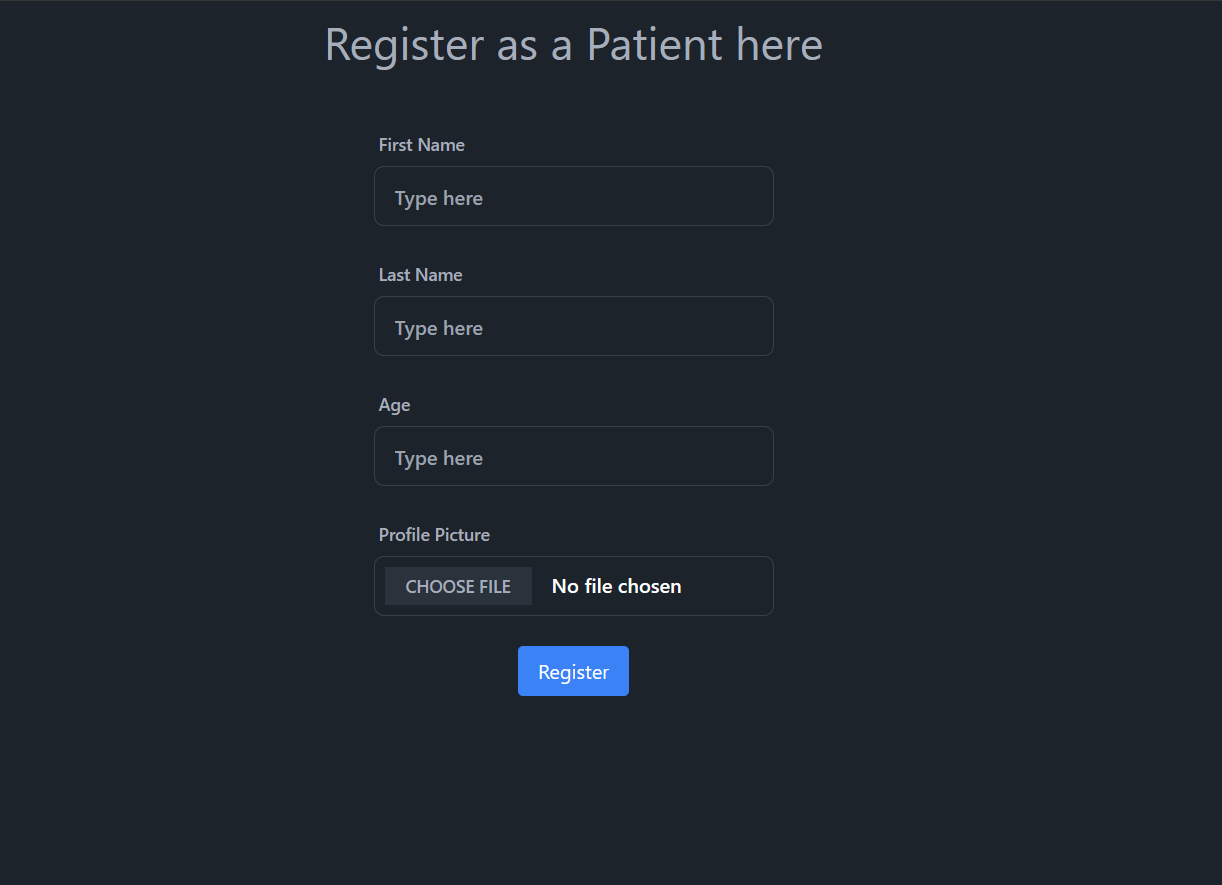This screenshot has height=885, width=1222.
Task: Click the Profile Picture label
Action: tap(434, 535)
